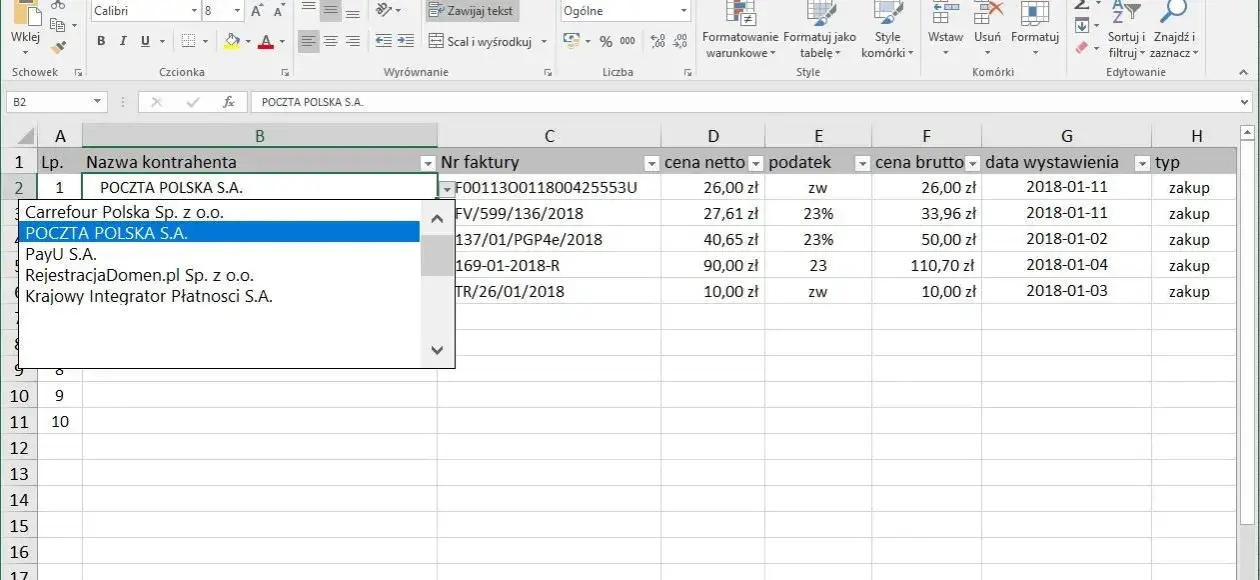Apply the yellow fill color bucket
This screenshot has width=1260, height=580.
click(x=232, y=42)
